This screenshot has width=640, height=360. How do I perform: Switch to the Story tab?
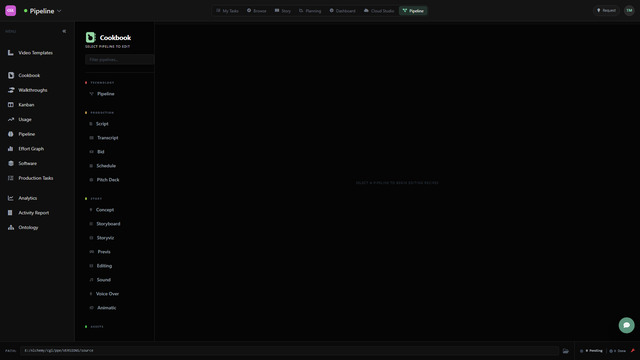coord(282,11)
